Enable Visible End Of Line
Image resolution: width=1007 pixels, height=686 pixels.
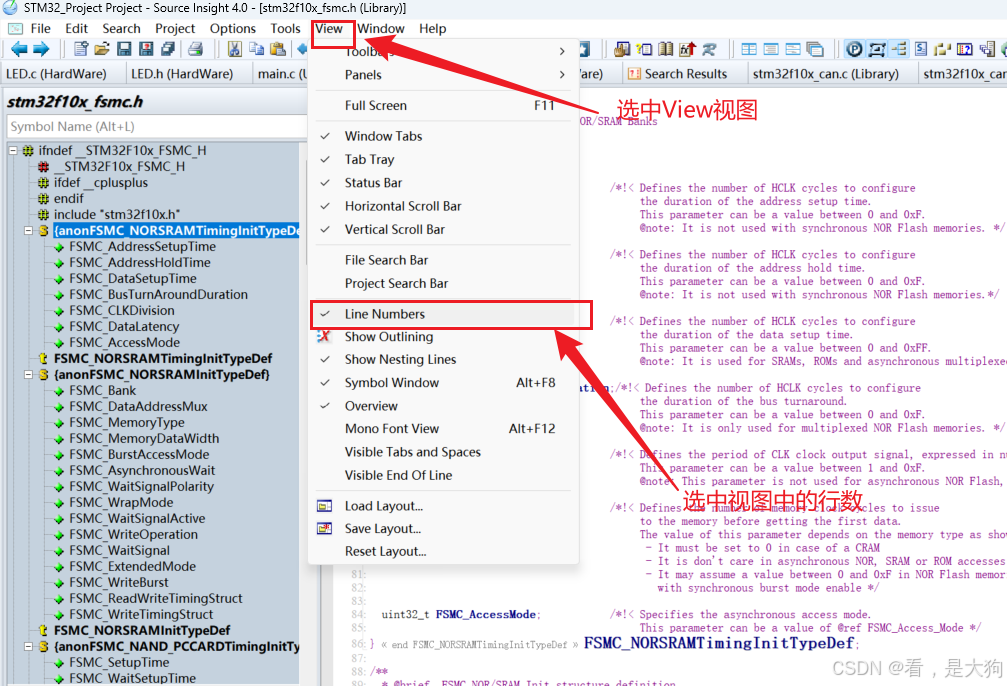point(444,475)
